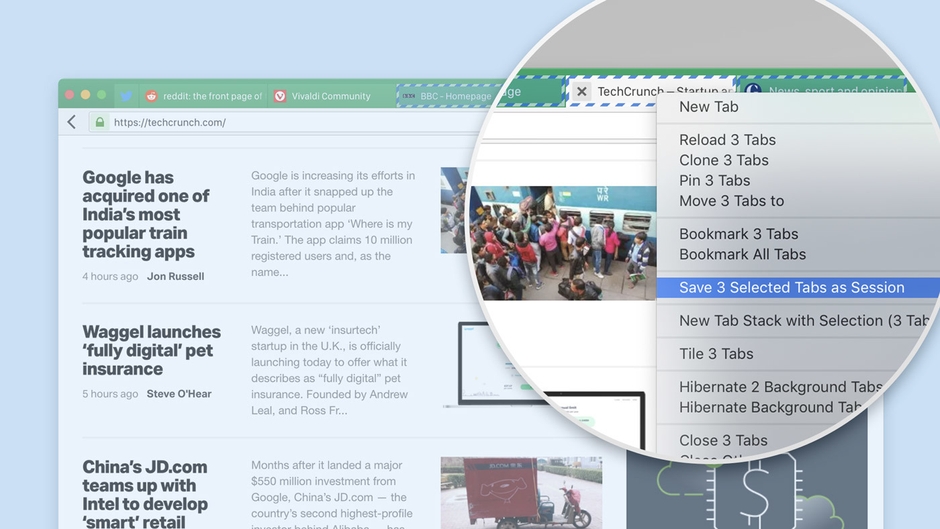Choose 'Reload 3 Tabs' menu entry
This screenshot has width=940, height=529.
[x=727, y=140]
